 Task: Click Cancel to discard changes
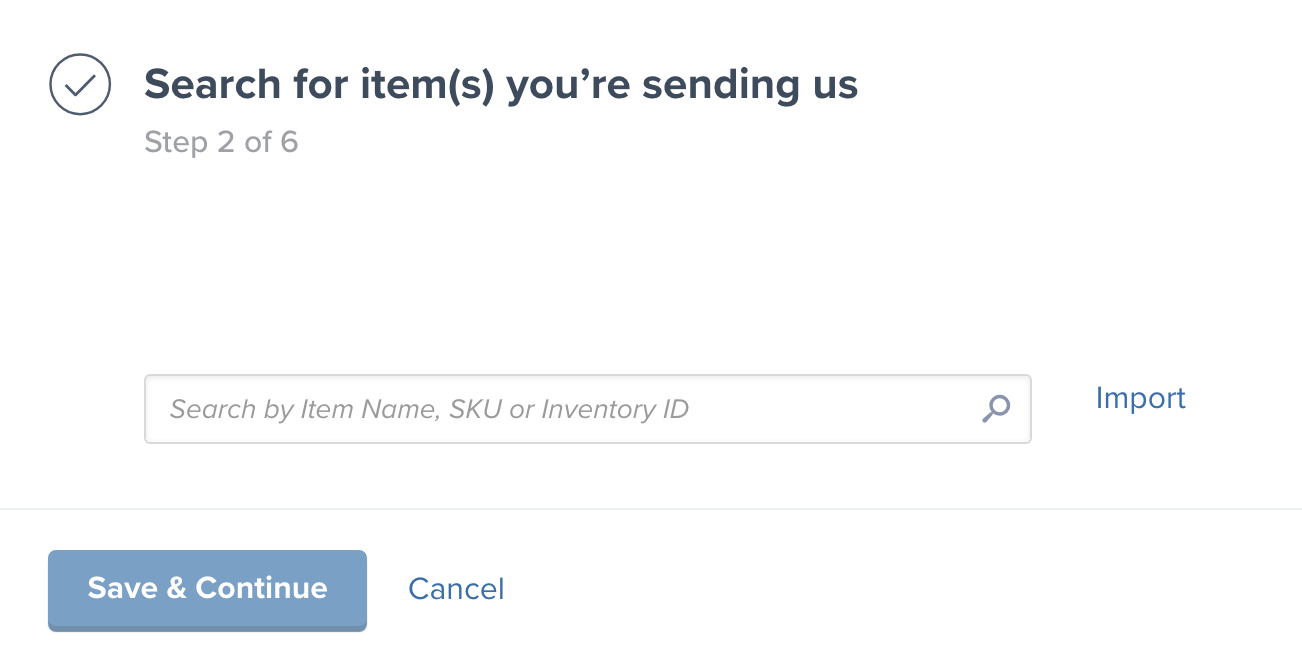456,589
